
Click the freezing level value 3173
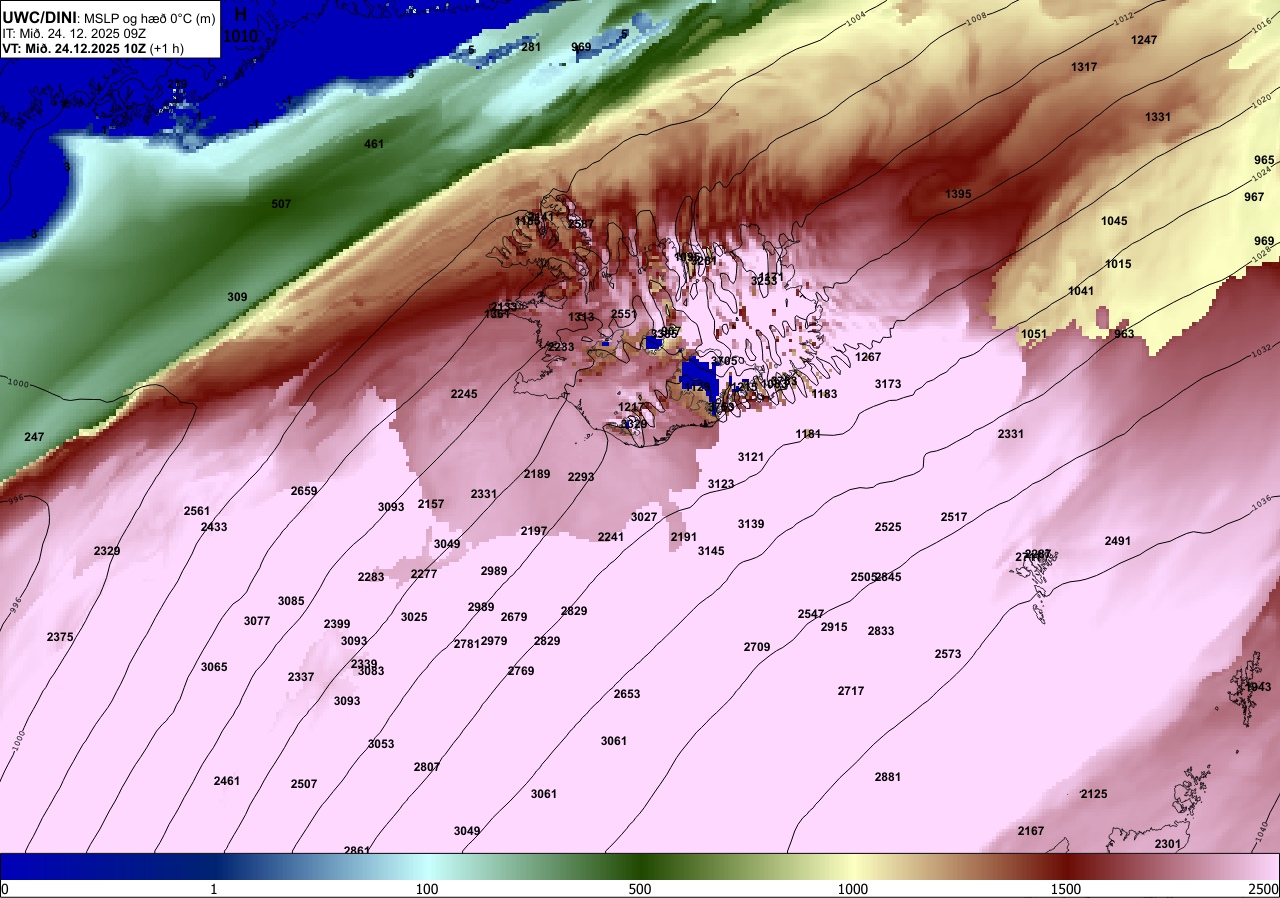[x=888, y=384]
